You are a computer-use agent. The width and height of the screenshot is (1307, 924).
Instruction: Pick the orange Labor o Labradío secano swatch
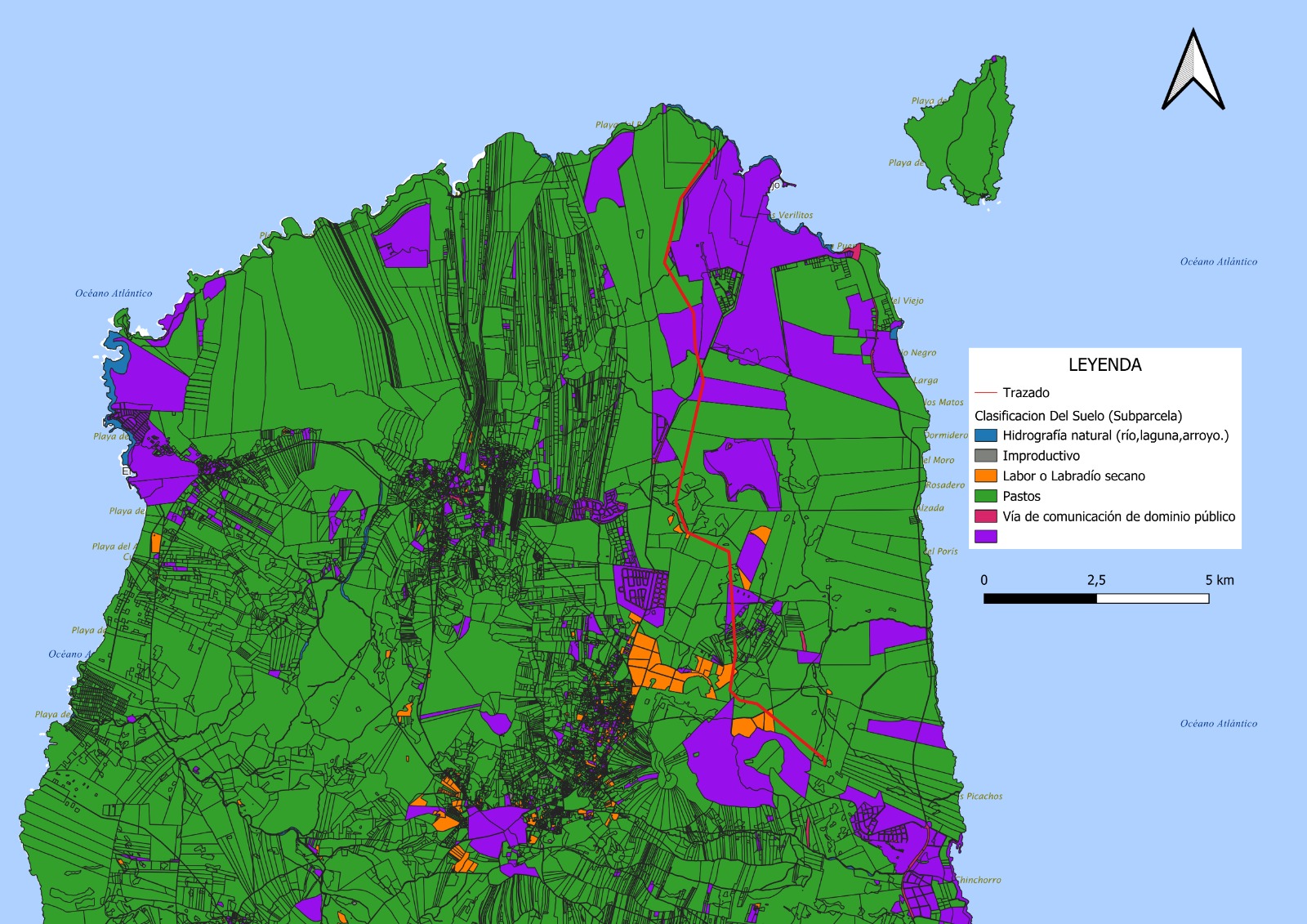[986, 475]
